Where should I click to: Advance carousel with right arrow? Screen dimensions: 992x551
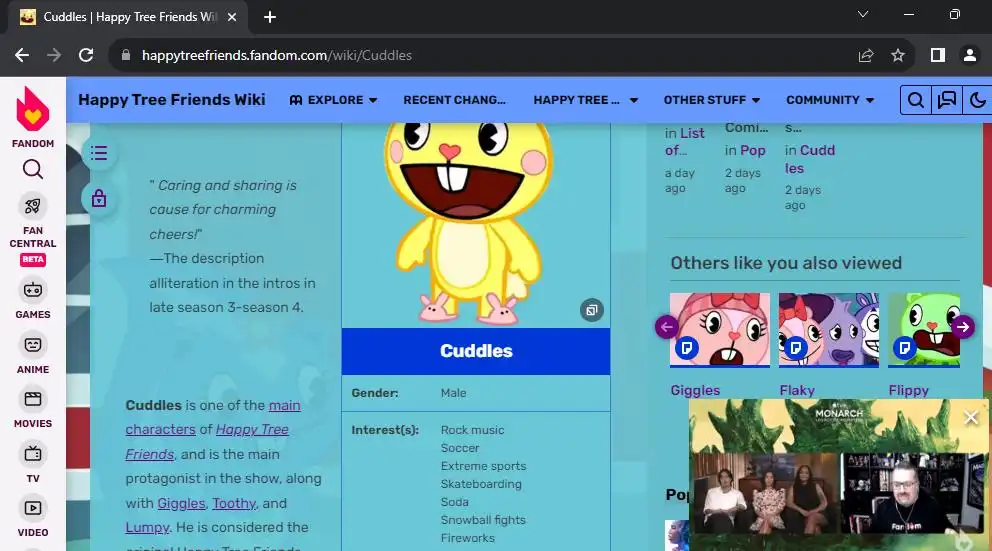(963, 327)
